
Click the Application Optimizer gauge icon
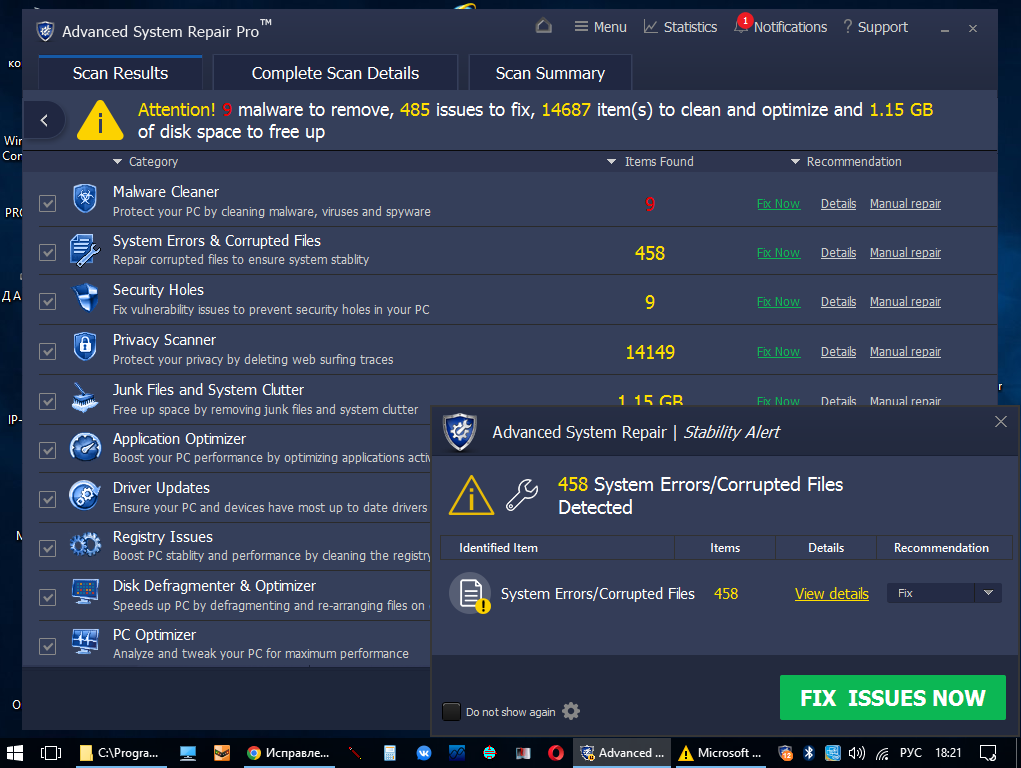point(85,448)
